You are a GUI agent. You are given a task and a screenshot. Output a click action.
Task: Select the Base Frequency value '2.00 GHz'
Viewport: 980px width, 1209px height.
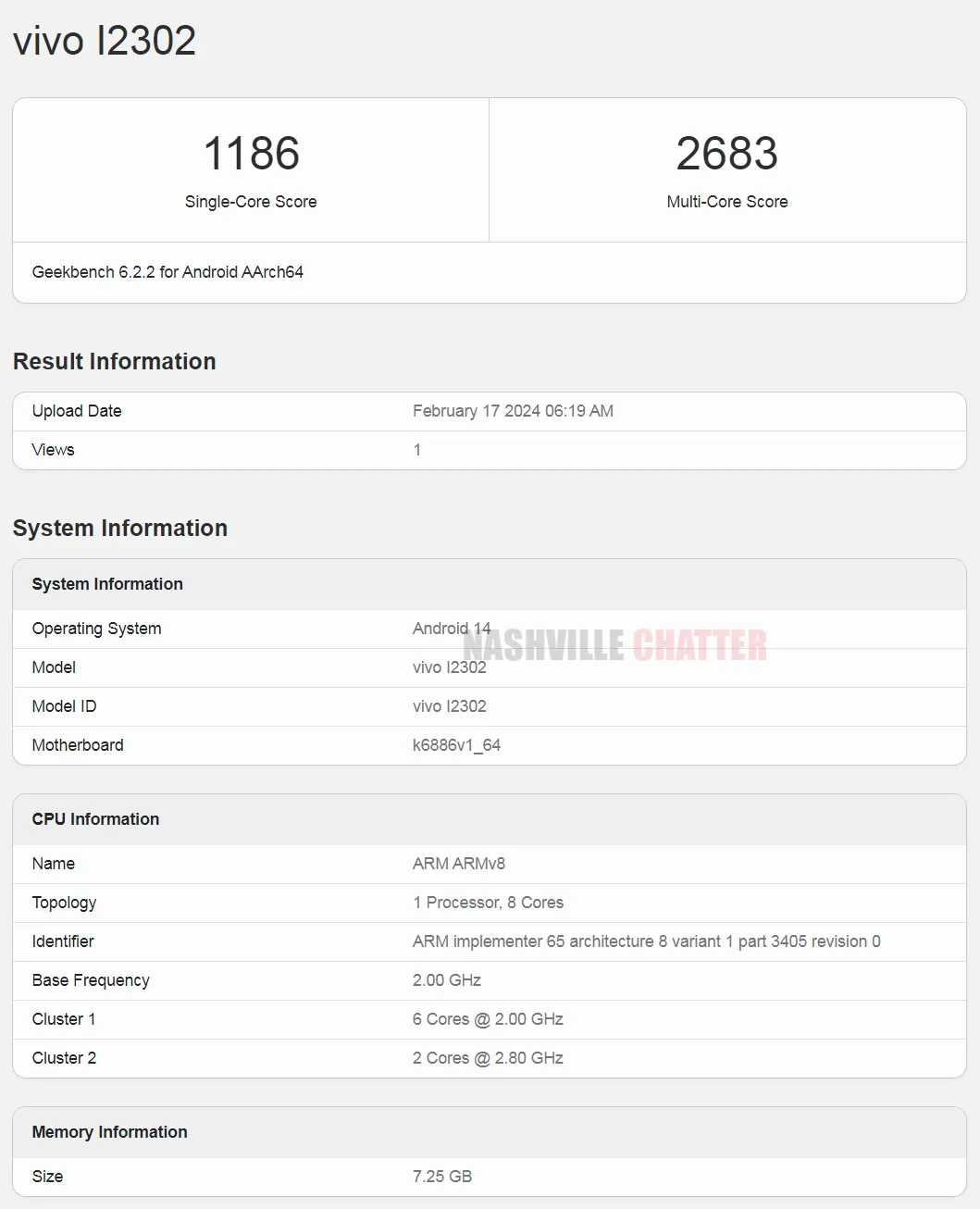coord(447,980)
